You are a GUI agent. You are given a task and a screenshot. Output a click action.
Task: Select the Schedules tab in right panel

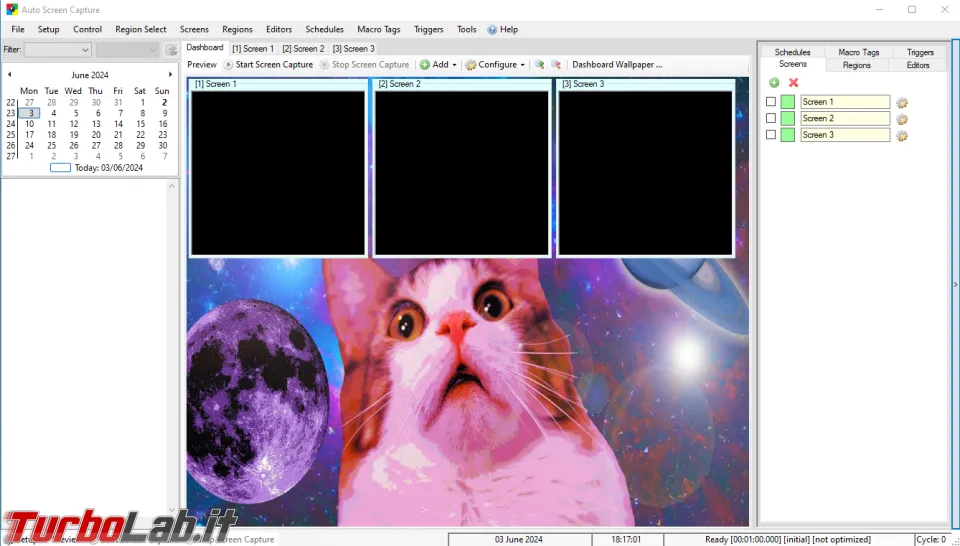(792, 52)
